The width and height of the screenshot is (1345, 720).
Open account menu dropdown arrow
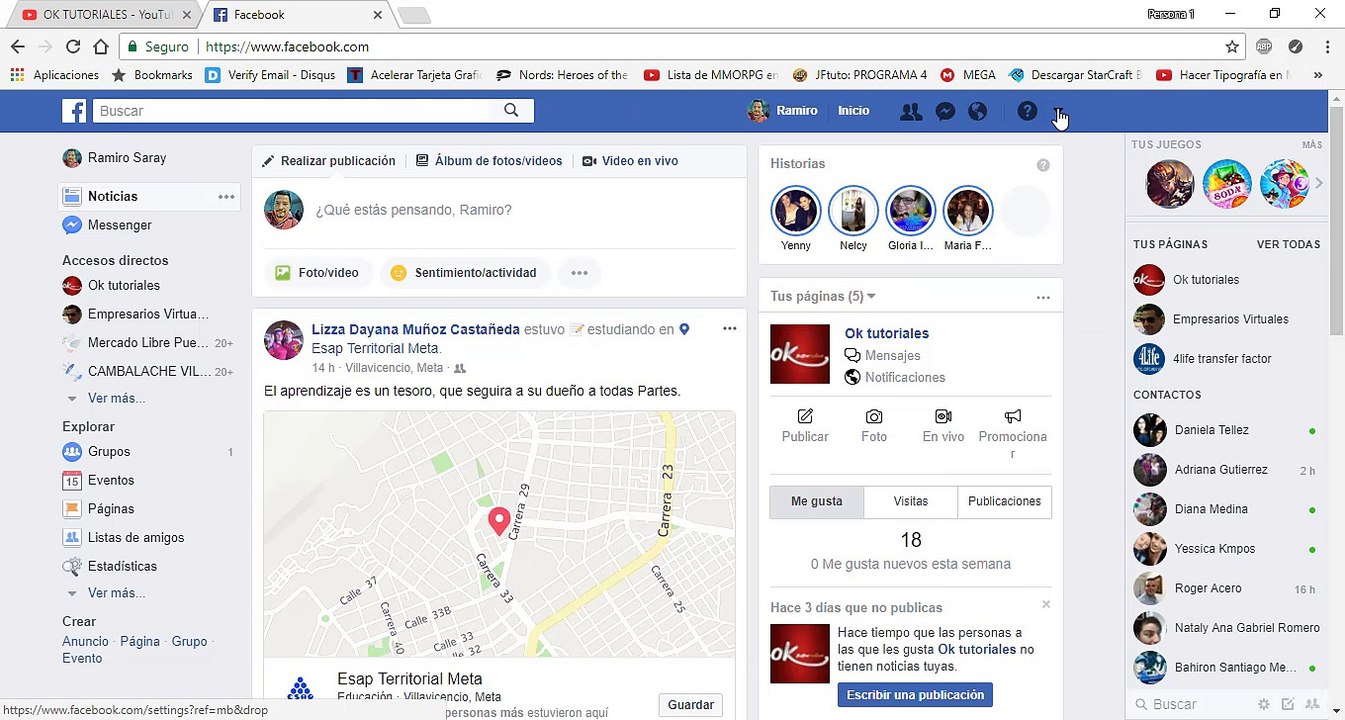(x=1059, y=111)
